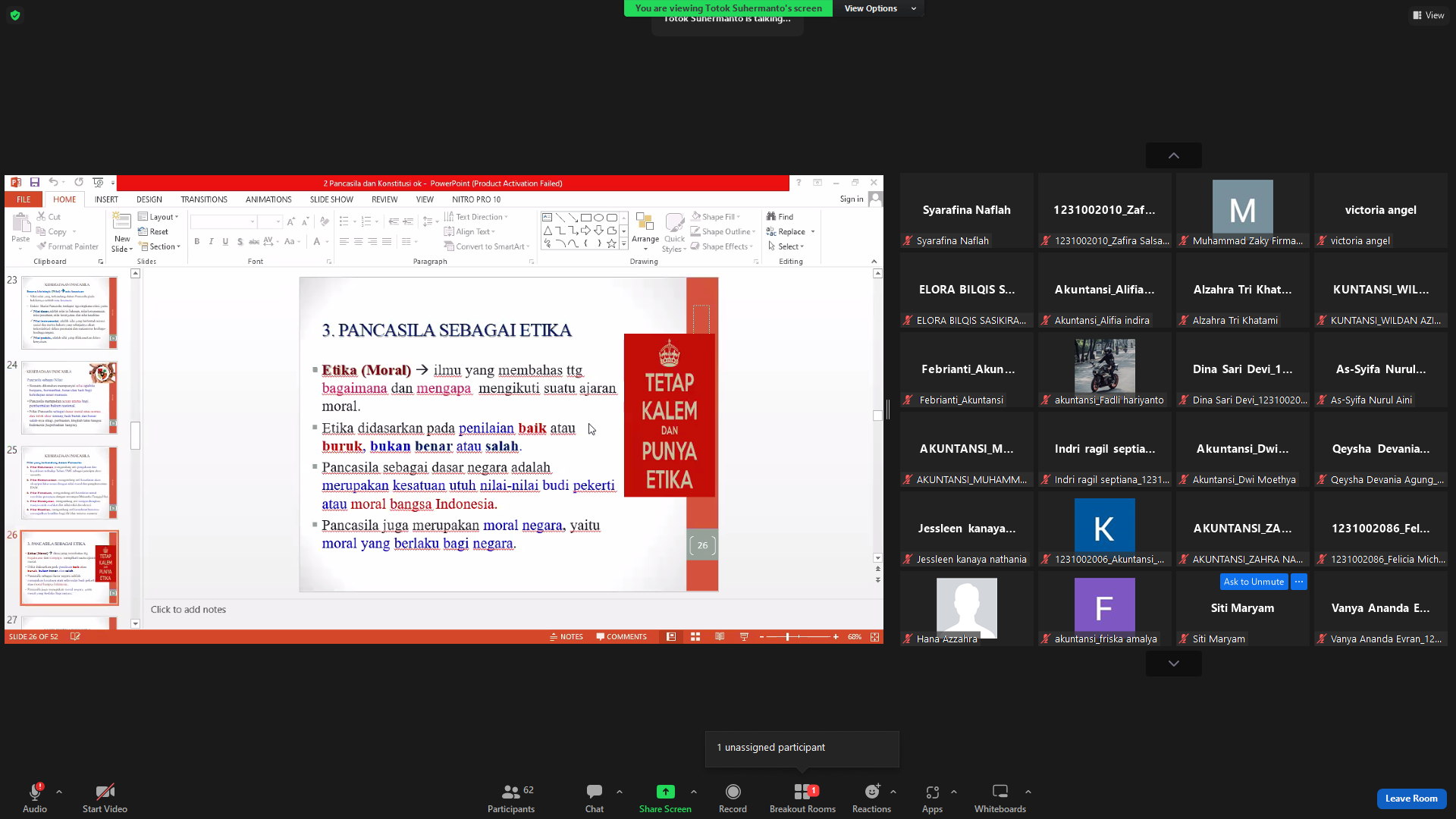Viewport: 1456px width, 819px height.
Task: Toggle the Comments pane in status bar
Action: point(622,637)
